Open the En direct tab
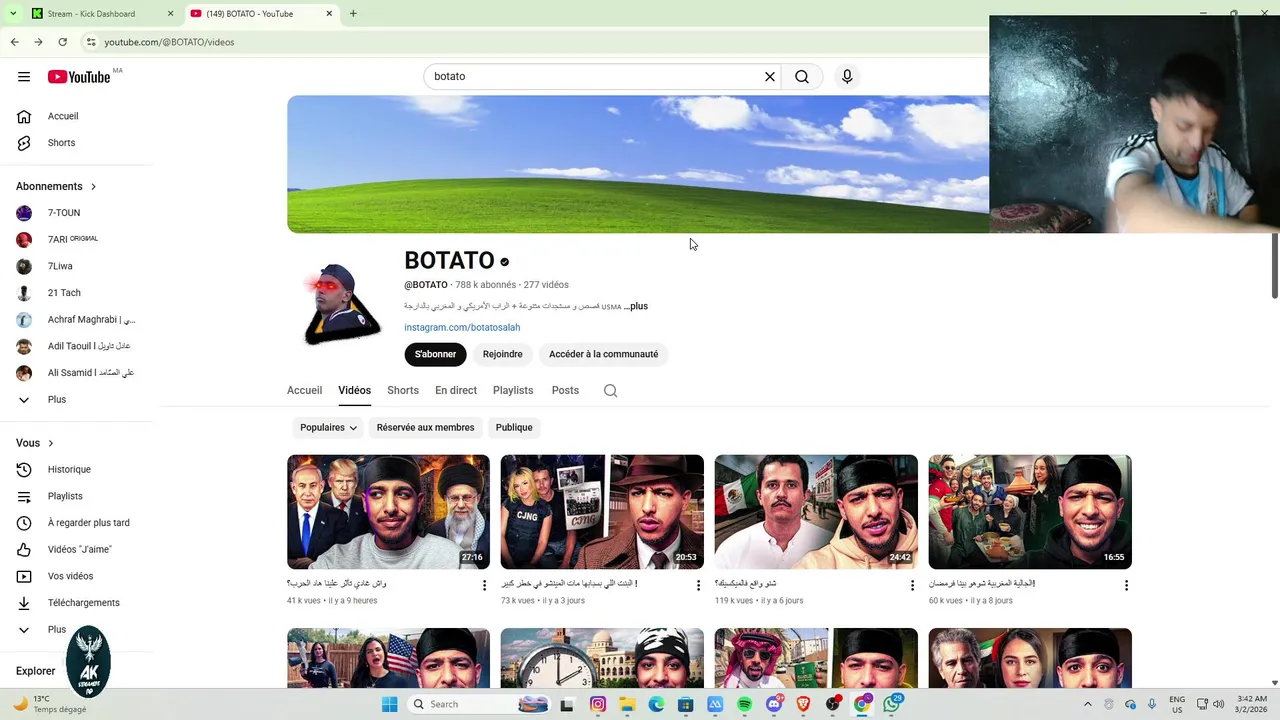 (456, 391)
